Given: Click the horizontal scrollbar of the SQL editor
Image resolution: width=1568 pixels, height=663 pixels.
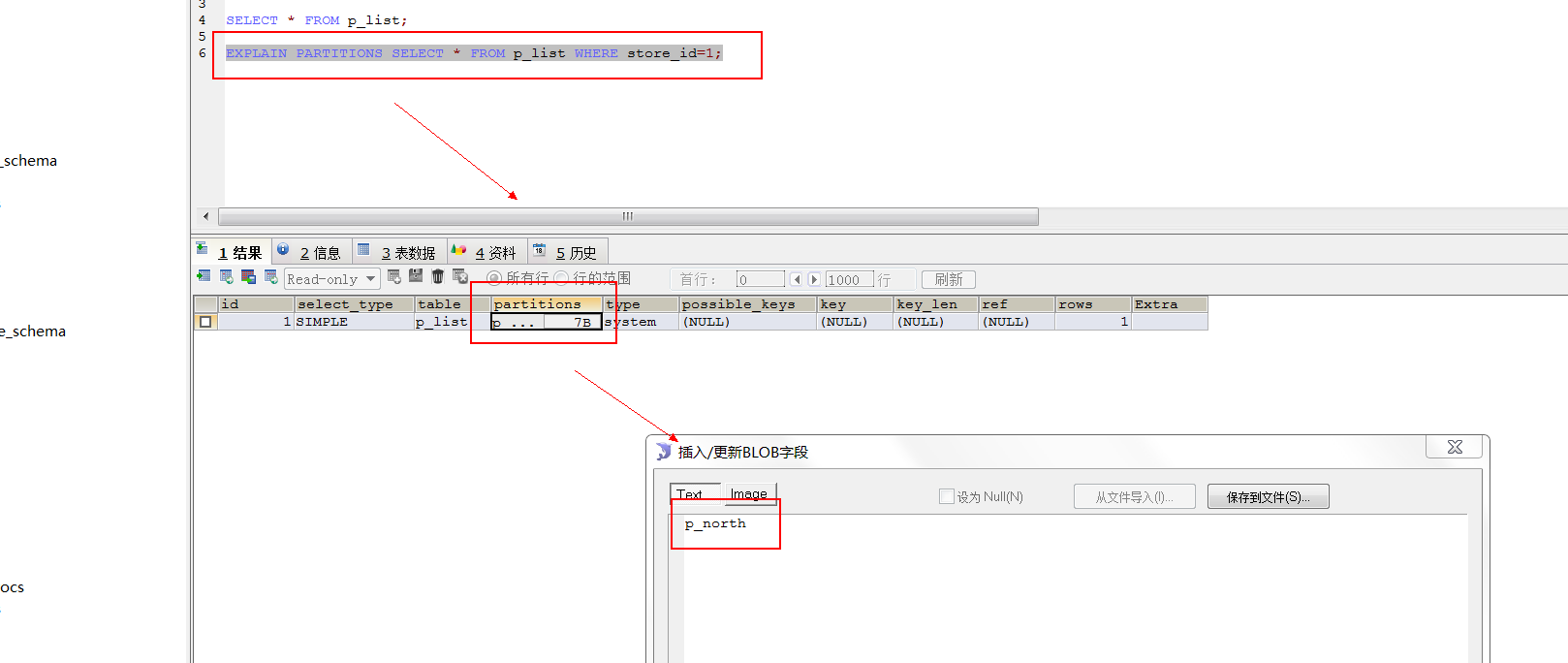Looking at the screenshot, I should pos(628,216).
